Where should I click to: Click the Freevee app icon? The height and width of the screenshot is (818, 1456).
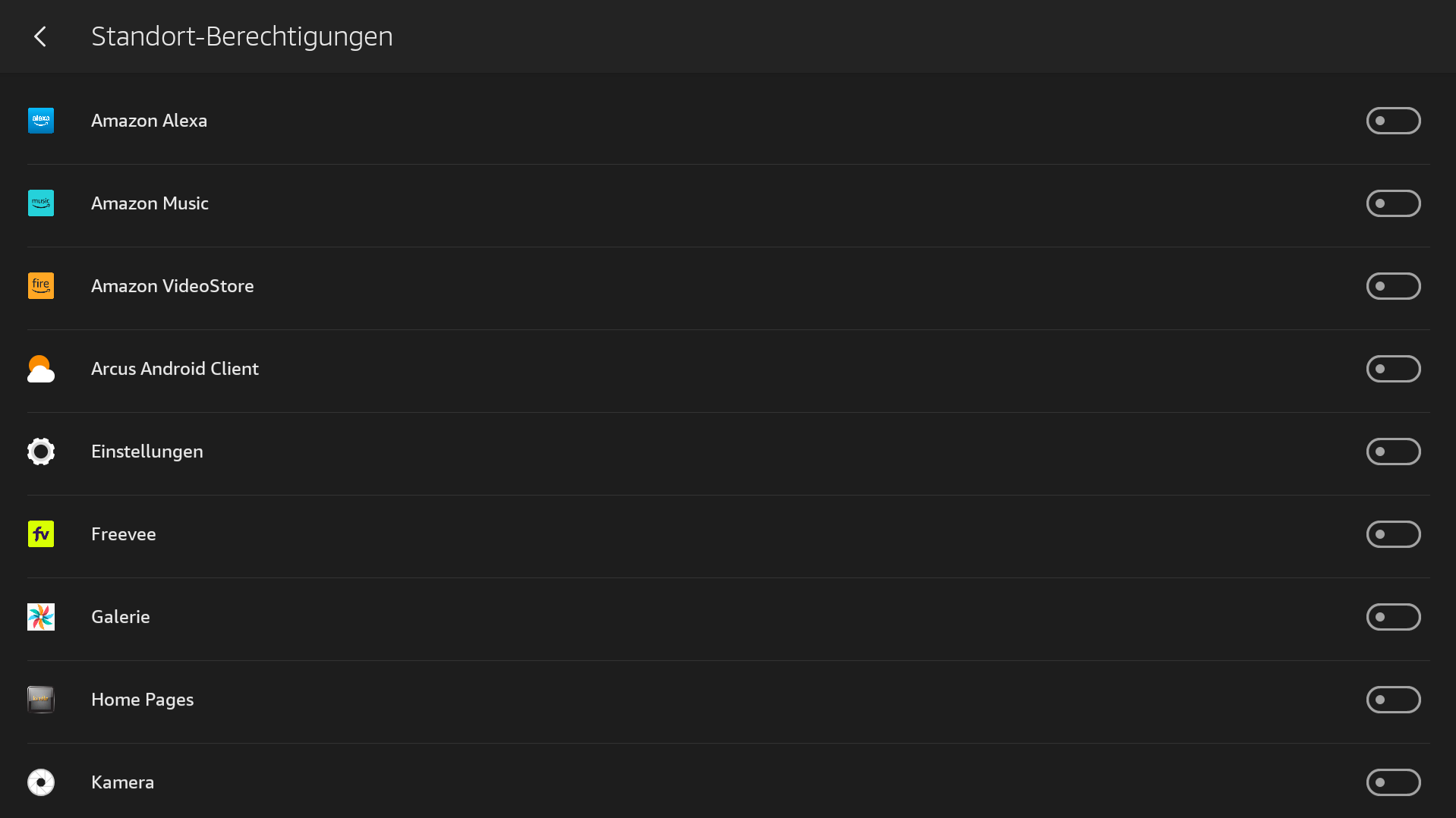(41, 534)
